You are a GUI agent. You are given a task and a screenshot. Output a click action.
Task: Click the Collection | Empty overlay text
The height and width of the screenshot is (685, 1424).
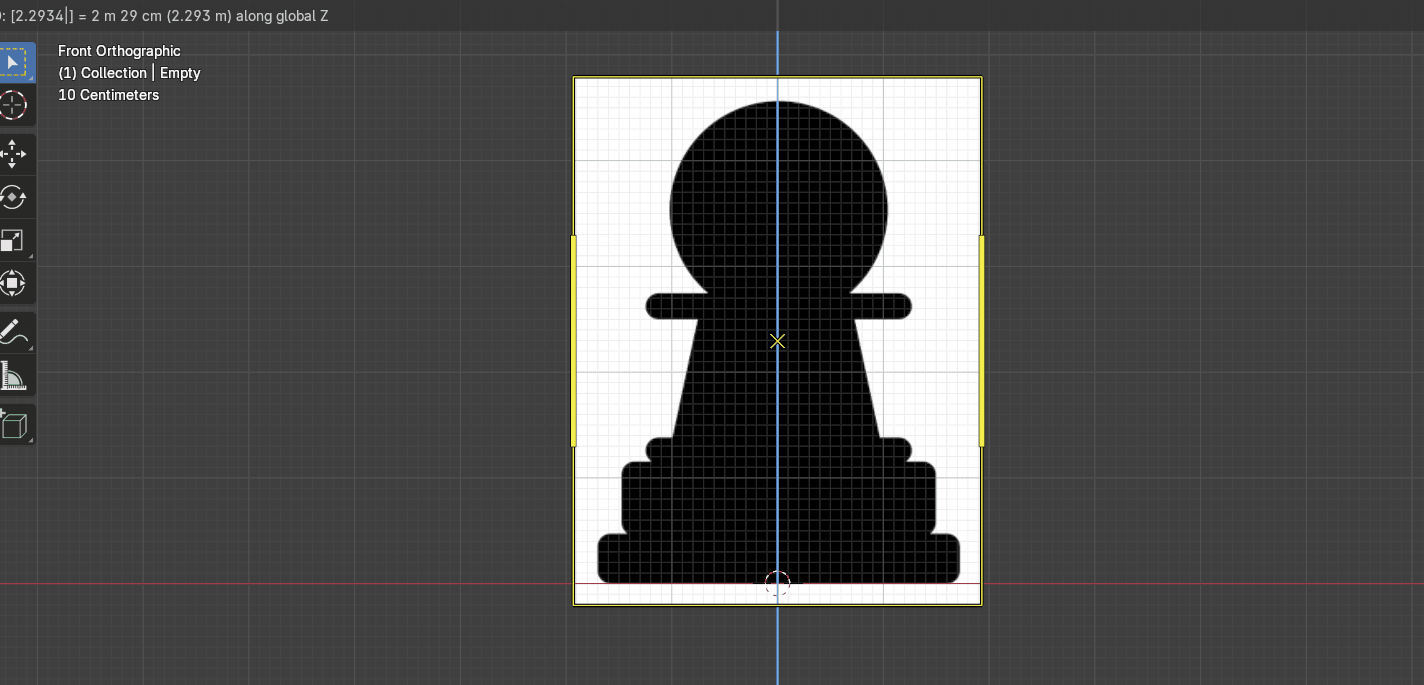(x=129, y=73)
